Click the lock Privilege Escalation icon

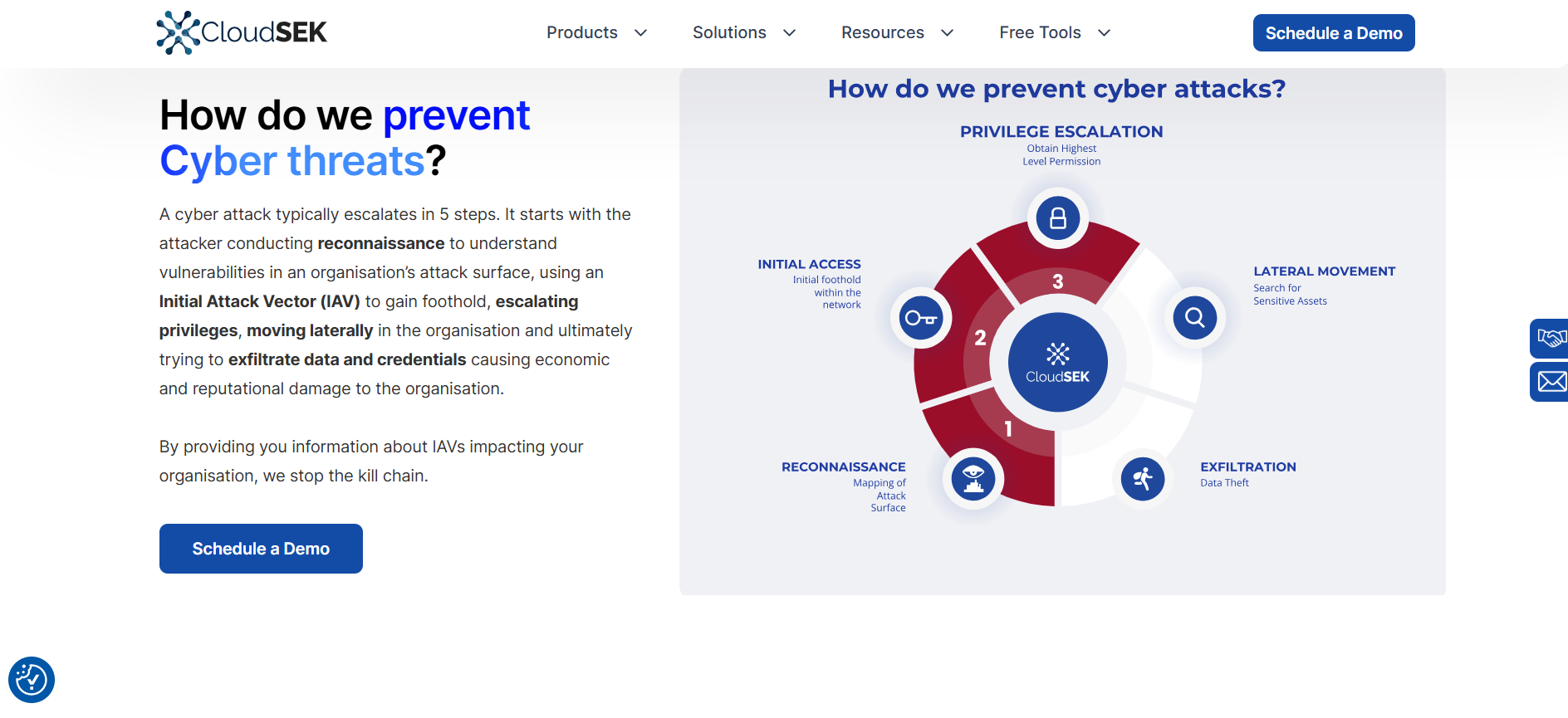(1057, 218)
